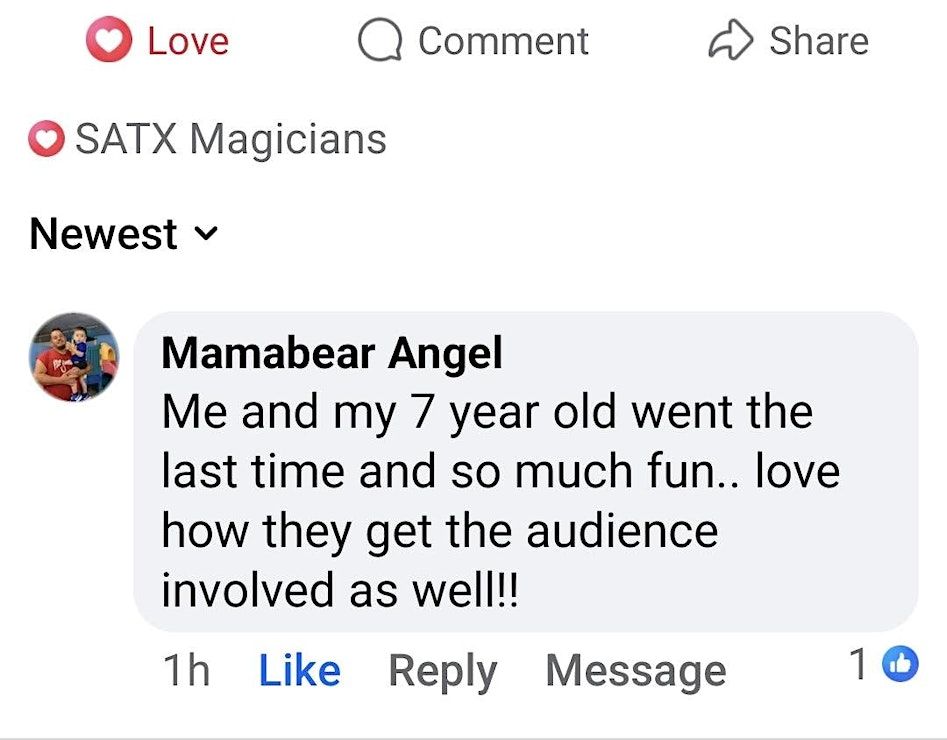
Task: Click the reaction count number 1
Action: pos(859,665)
